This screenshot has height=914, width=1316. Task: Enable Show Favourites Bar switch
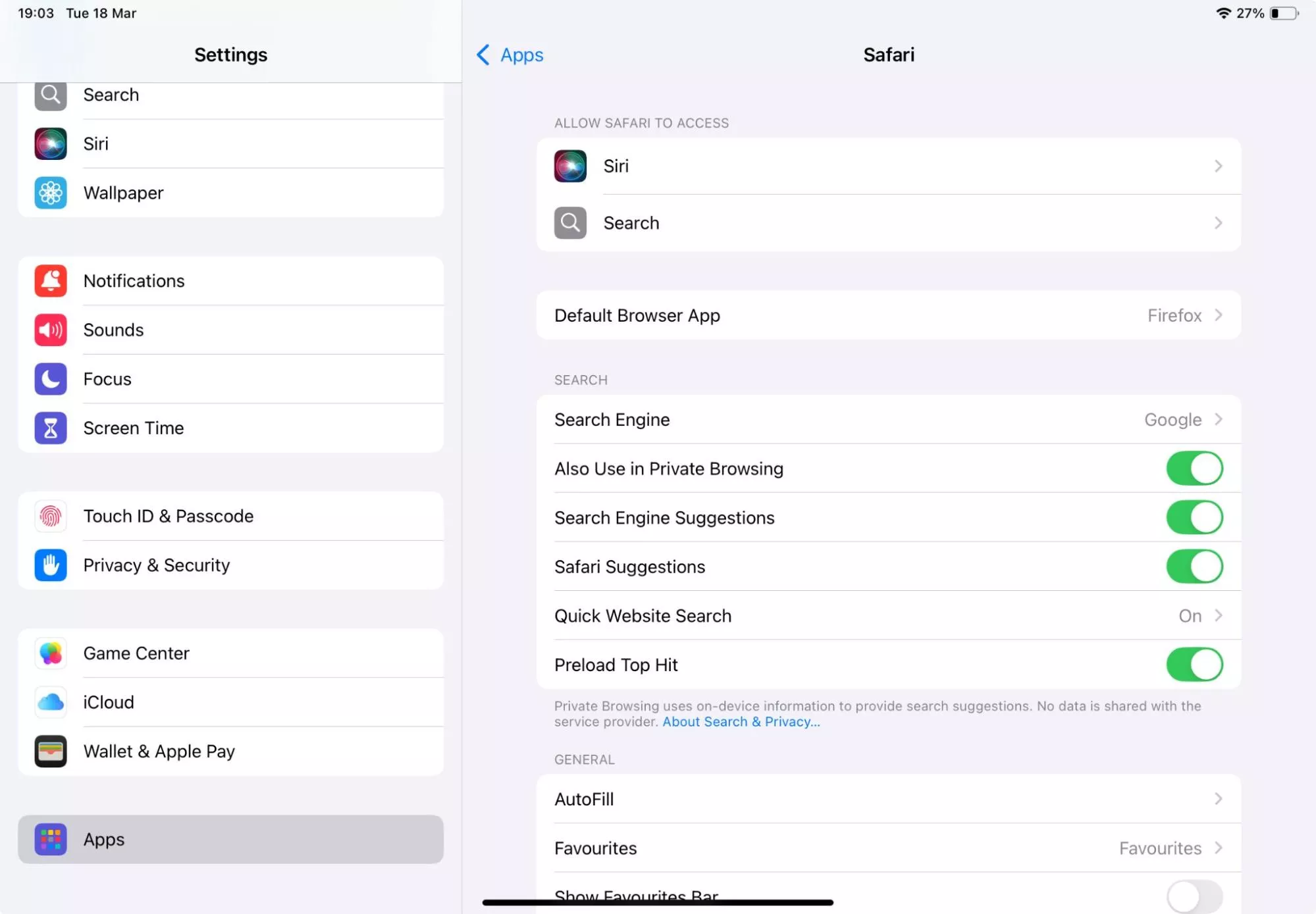(x=1194, y=896)
